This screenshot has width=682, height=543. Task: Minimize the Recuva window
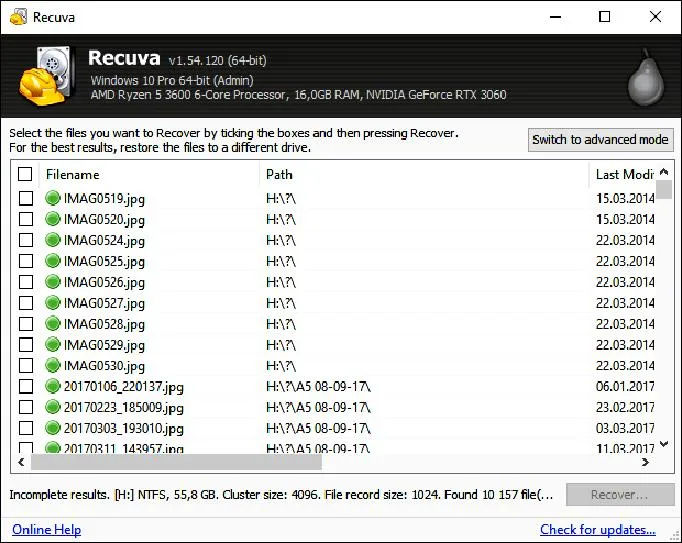click(x=555, y=17)
